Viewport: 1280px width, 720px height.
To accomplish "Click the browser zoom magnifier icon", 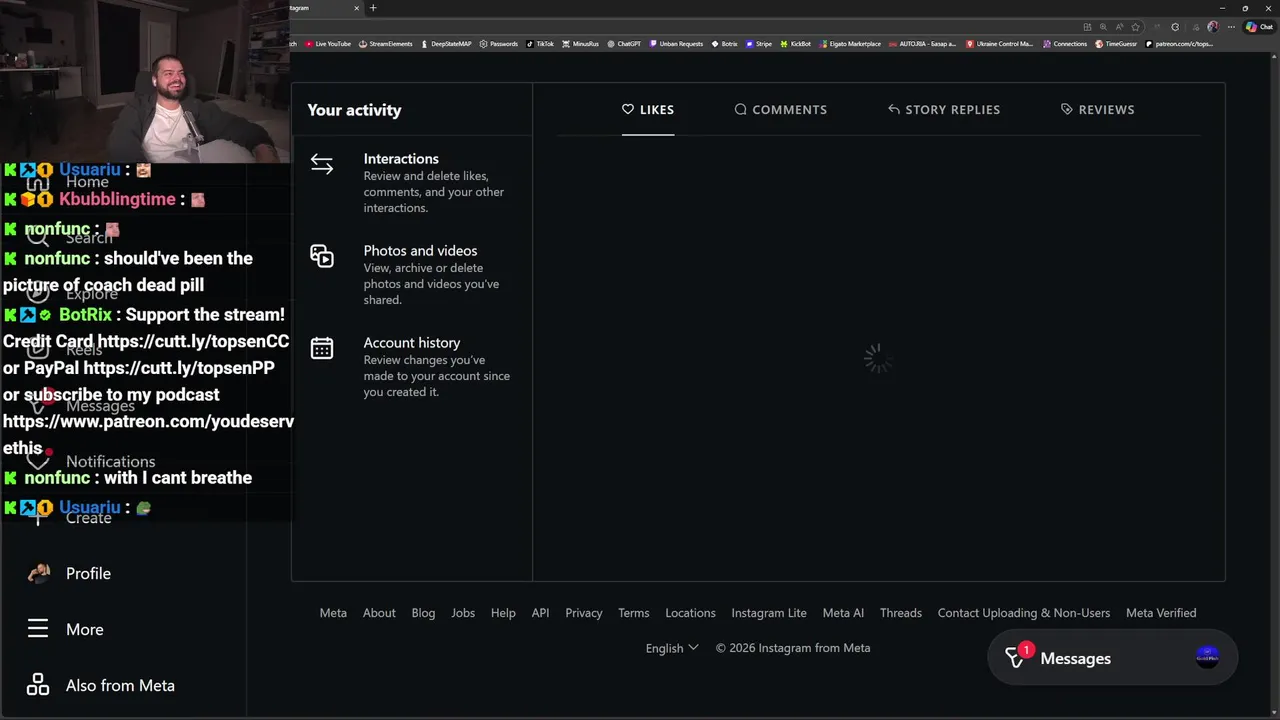I will click(1103, 27).
